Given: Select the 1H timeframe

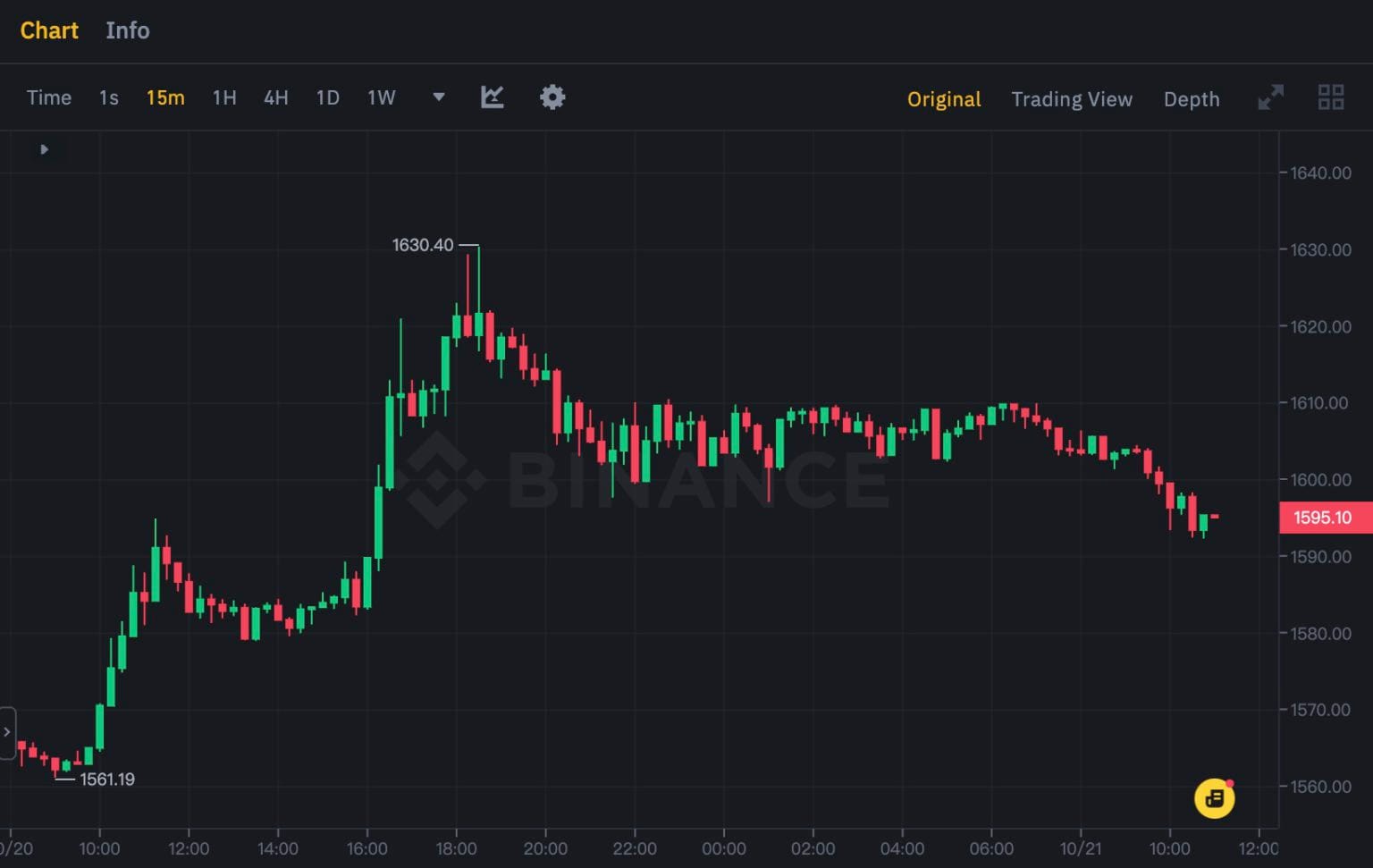Looking at the screenshot, I should pyautogui.click(x=223, y=98).
